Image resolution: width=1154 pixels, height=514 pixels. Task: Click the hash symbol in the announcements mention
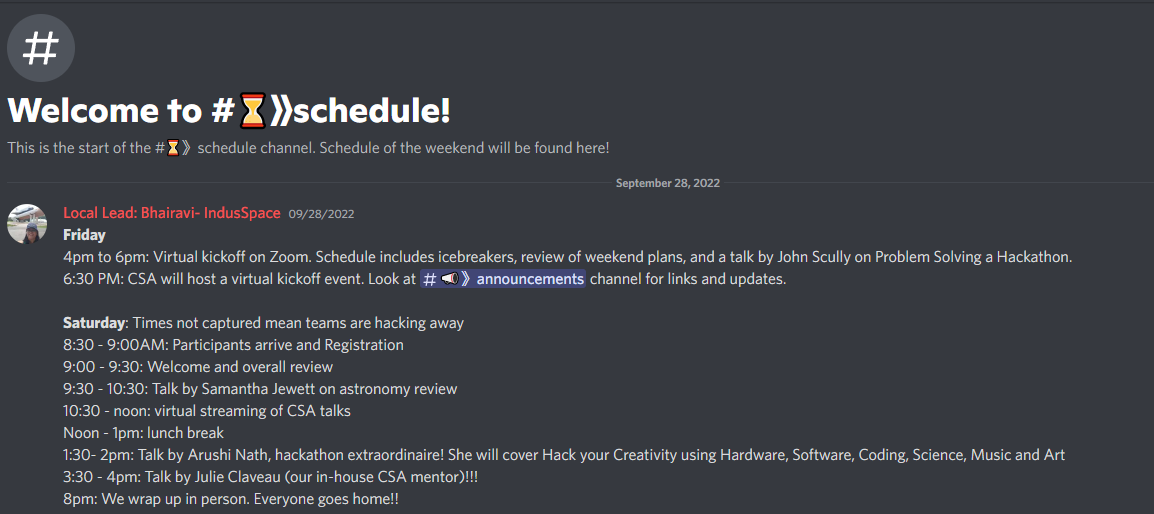pos(430,279)
